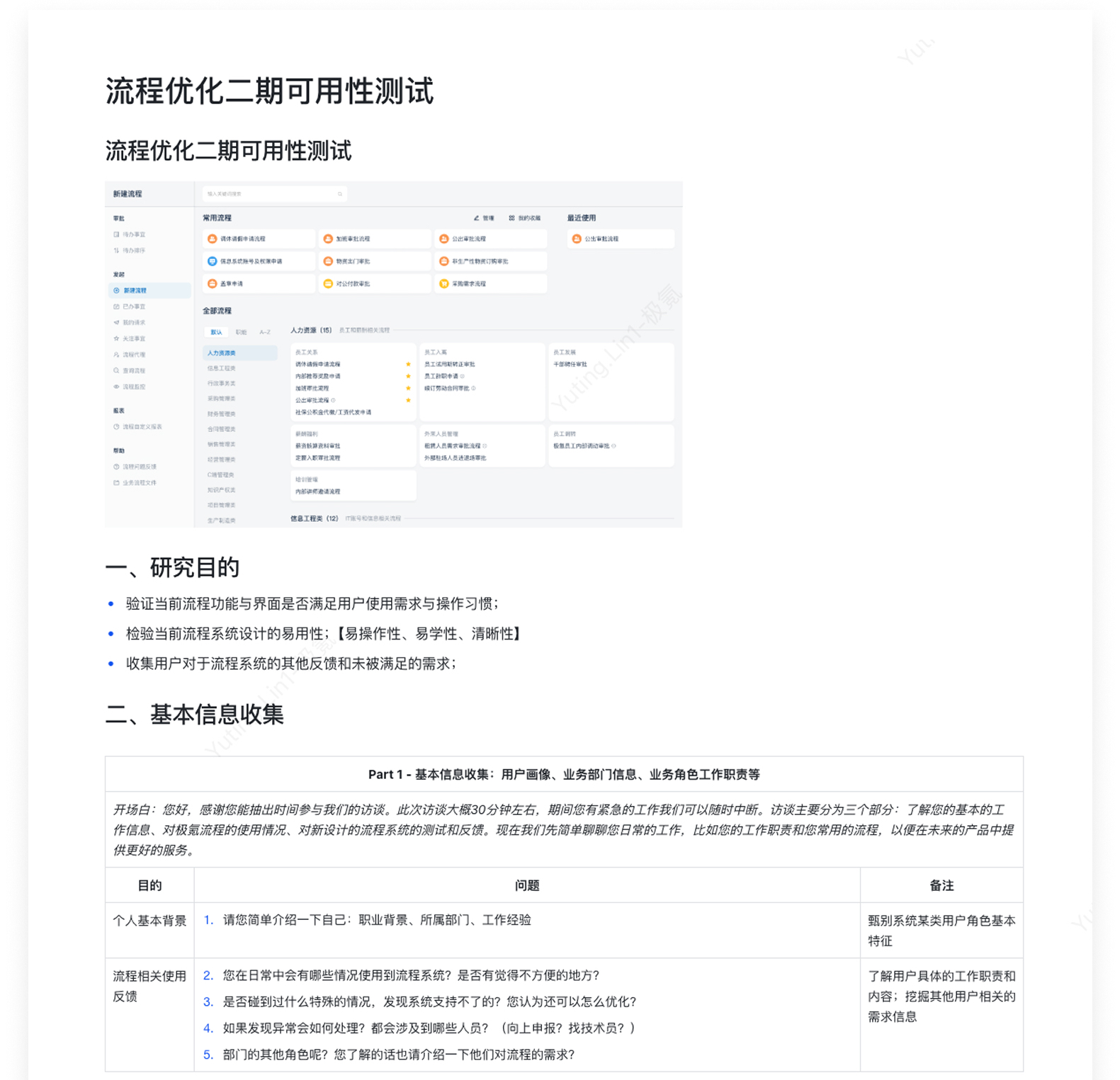Screen dimensions: 1120x1080
Task: Click the 问题 column header
Action: pos(527,885)
